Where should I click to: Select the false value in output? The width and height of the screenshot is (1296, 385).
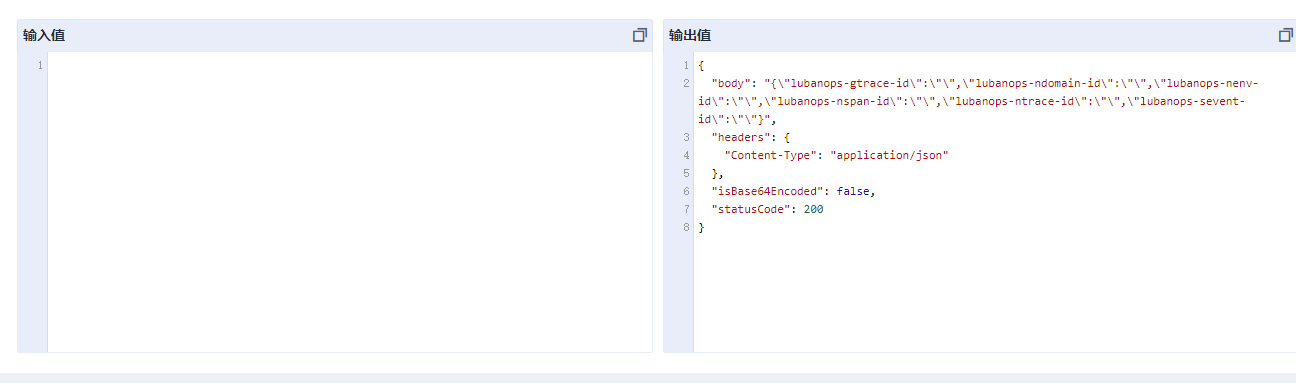tap(853, 191)
